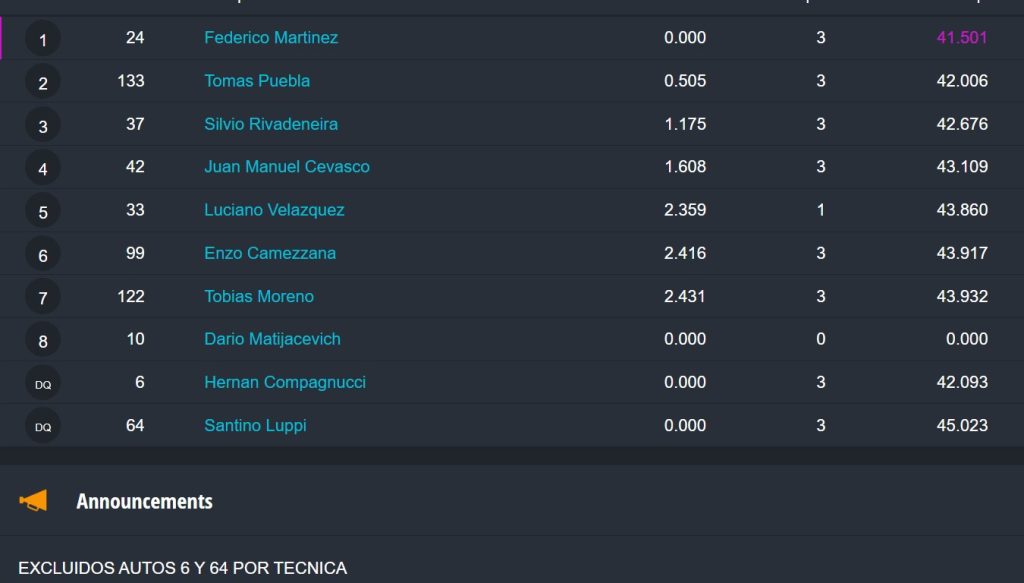Click the orange Announcements megaphone icon
The height and width of the screenshot is (583, 1024).
(33, 501)
